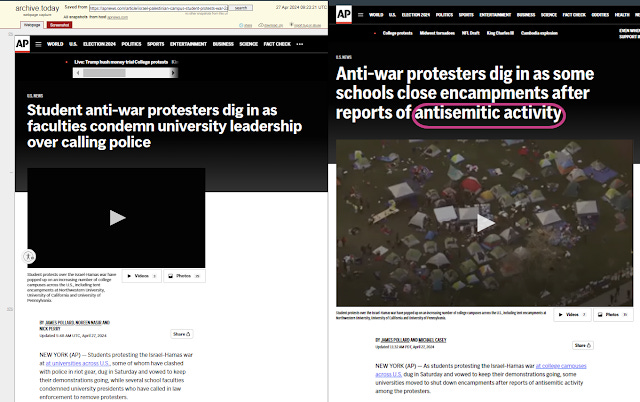Click the College protests trending link

(x=398, y=33)
